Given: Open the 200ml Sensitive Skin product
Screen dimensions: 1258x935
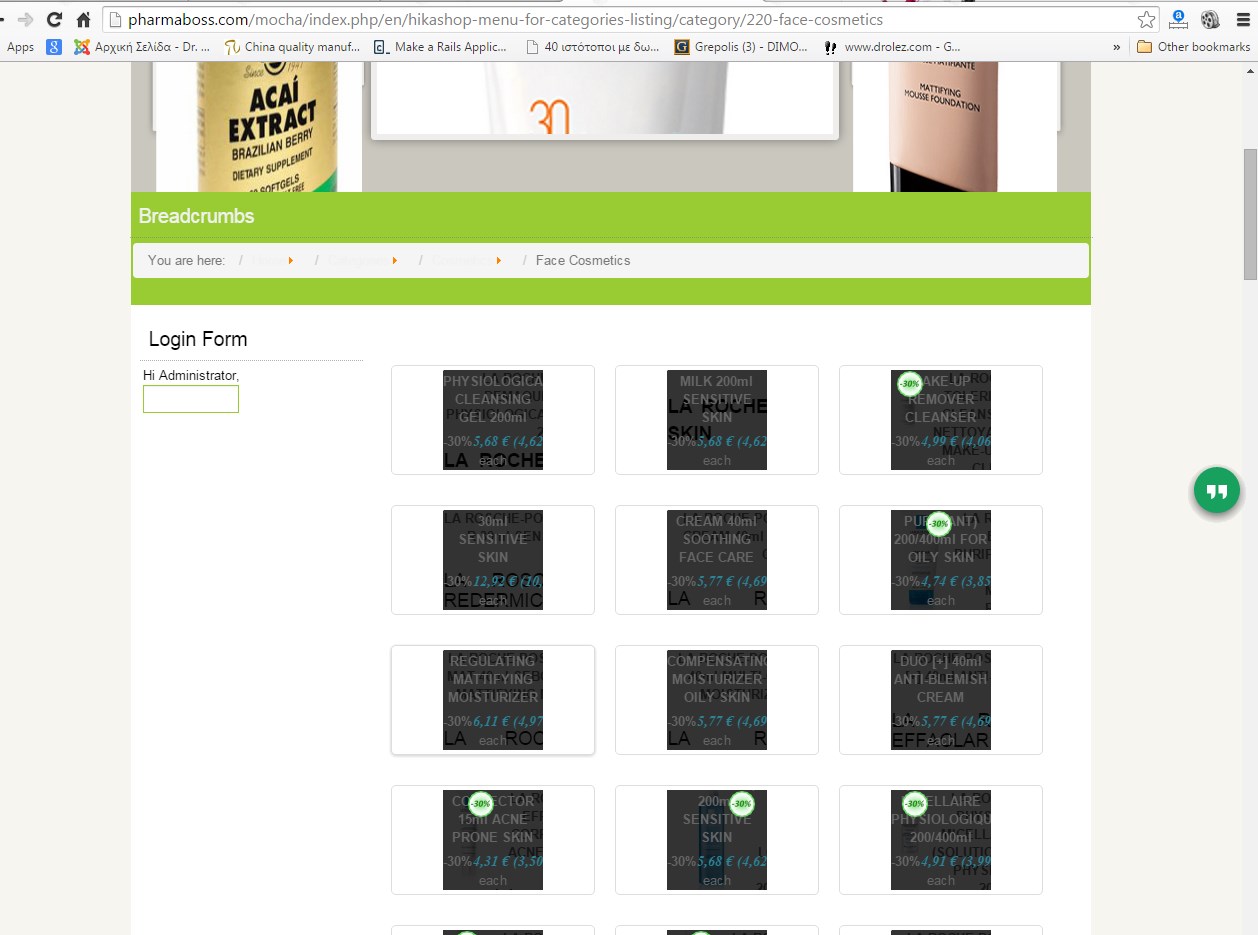Looking at the screenshot, I should (717, 840).
